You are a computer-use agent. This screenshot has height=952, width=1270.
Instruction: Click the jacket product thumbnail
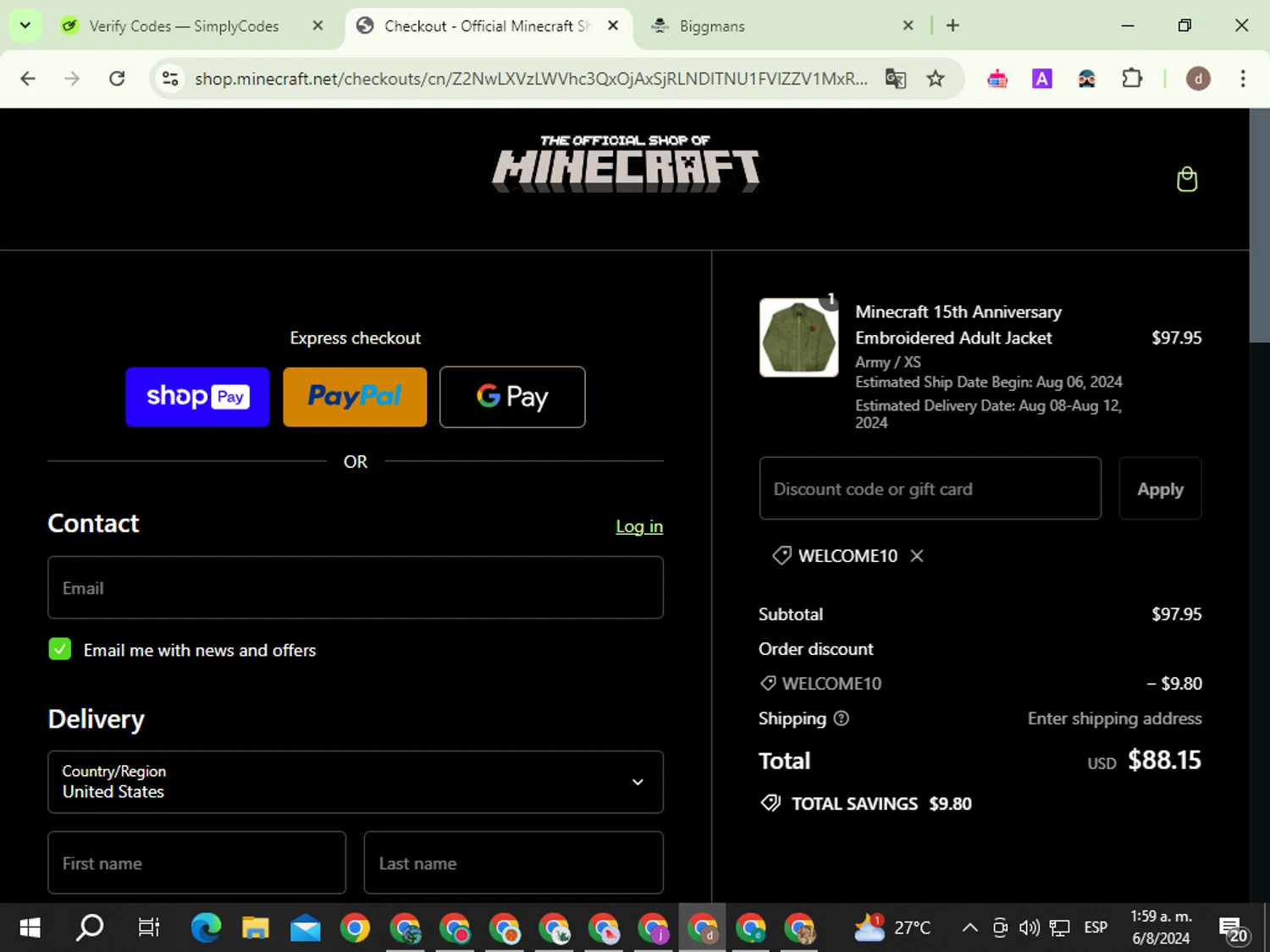click(798, 338)
